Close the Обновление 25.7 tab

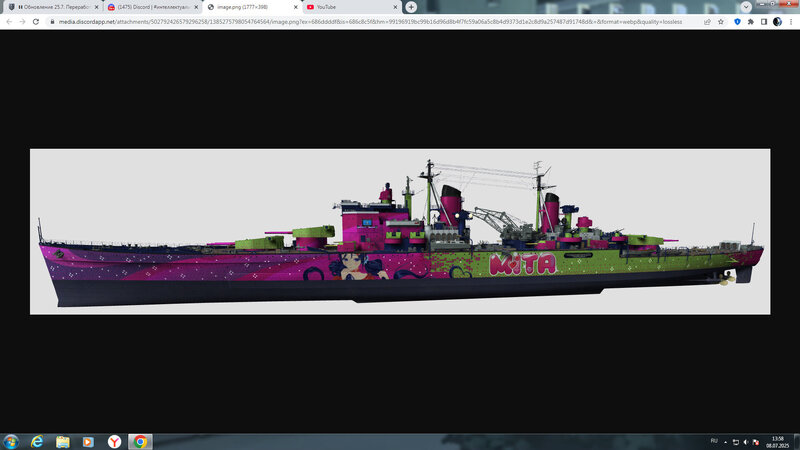[x=96, y=7]
